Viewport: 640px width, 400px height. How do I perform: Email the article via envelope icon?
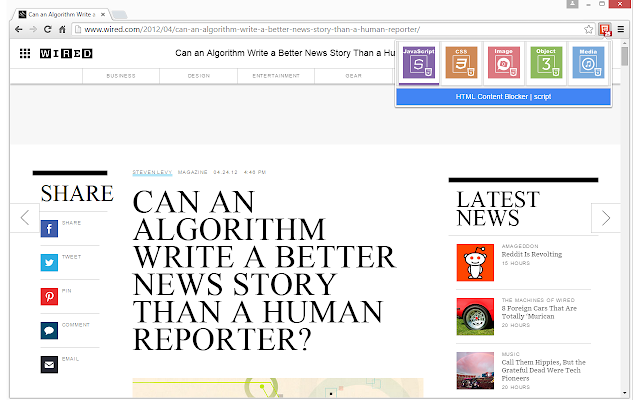pos(49,364)
